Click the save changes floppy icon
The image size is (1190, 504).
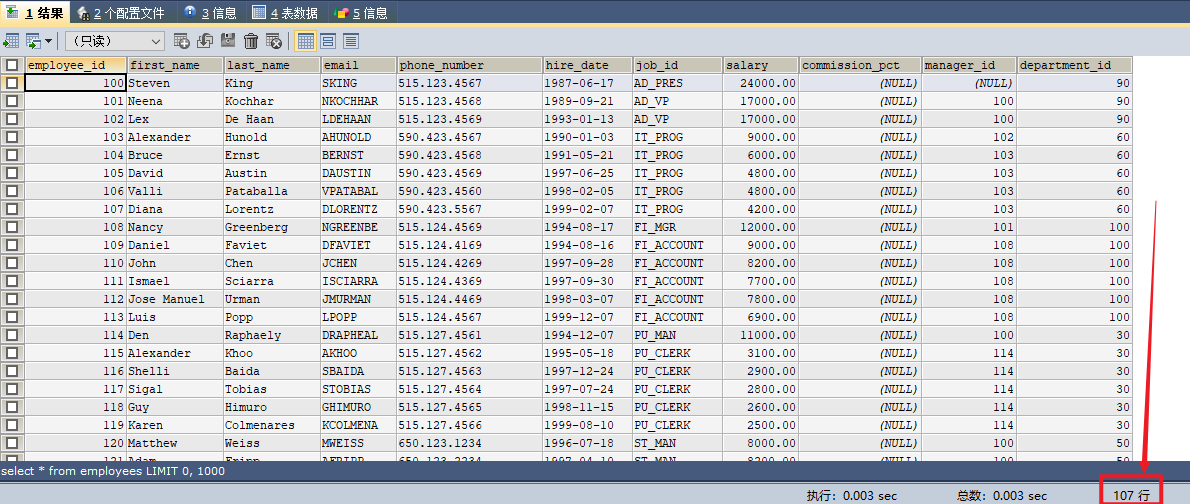coord(228,41)
